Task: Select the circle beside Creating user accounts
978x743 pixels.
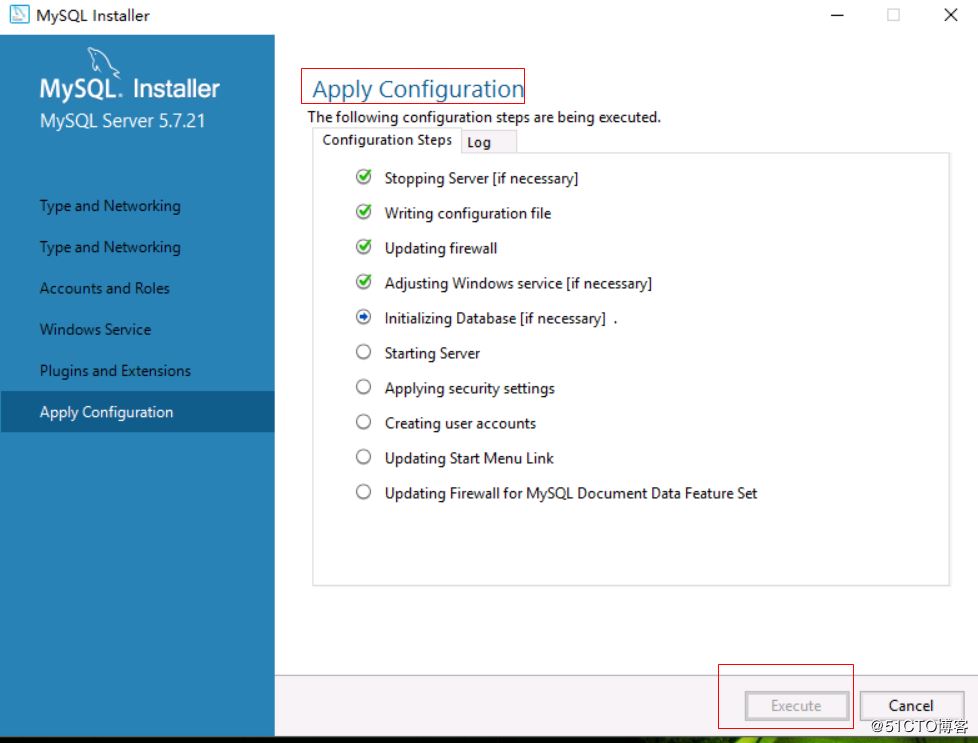Action: (364, 421)
